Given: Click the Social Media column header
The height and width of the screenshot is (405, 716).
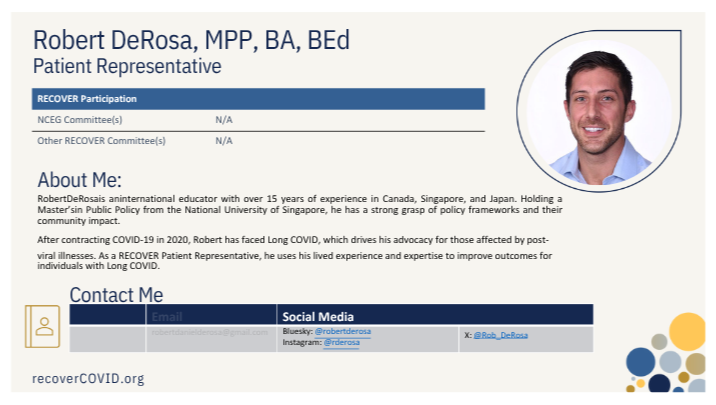Looking at the screenshot, I should [318, 316].
